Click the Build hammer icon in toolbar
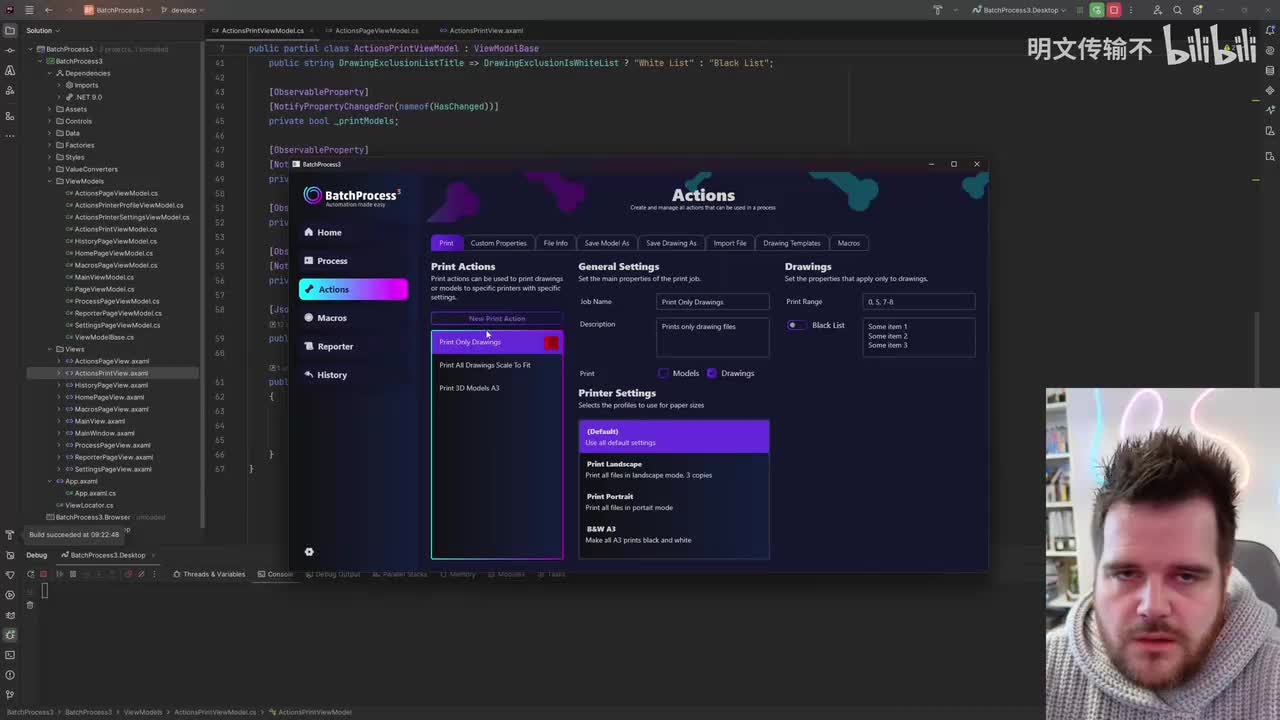This screenshot has height=720, width=1280. tap(937, 10)
